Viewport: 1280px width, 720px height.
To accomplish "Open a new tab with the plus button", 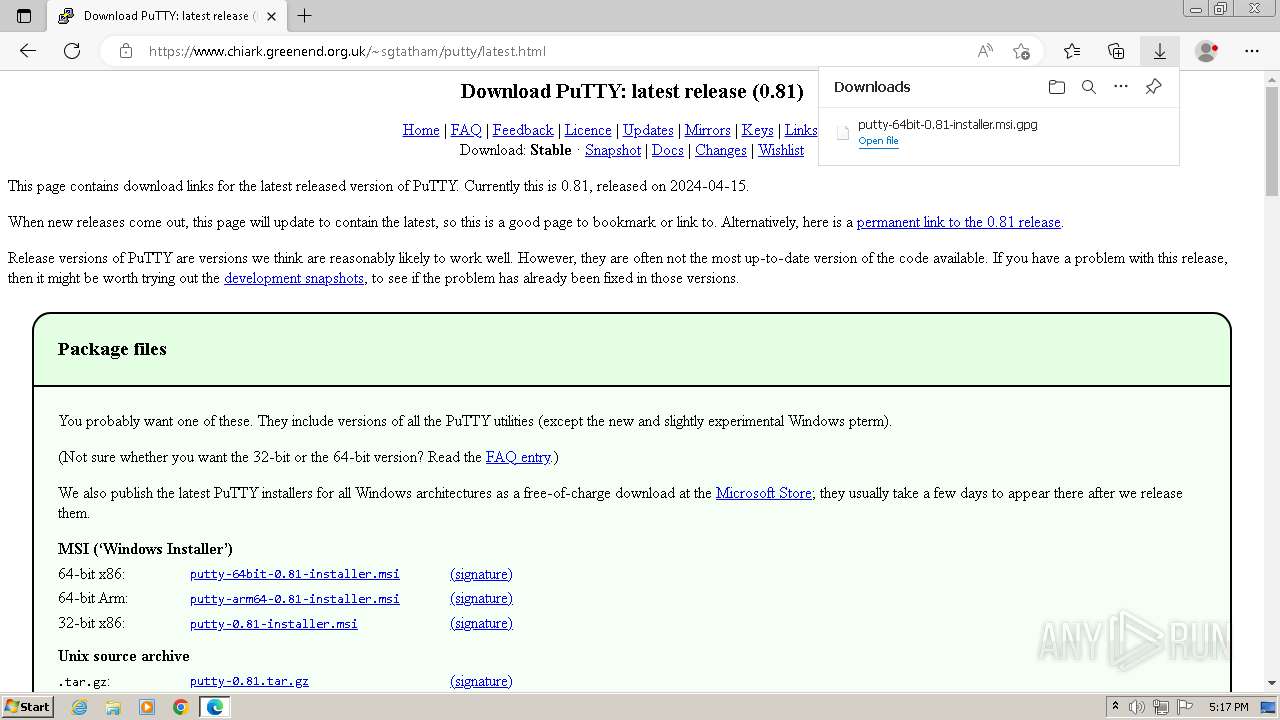I will tap(305, 16).
